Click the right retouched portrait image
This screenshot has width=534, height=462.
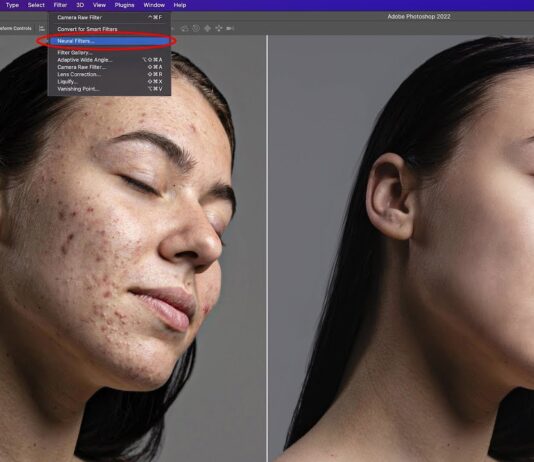click(402, 249)
